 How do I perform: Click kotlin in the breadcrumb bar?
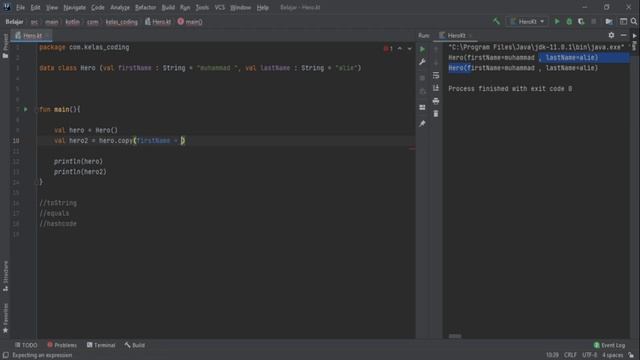pos(72,22)
